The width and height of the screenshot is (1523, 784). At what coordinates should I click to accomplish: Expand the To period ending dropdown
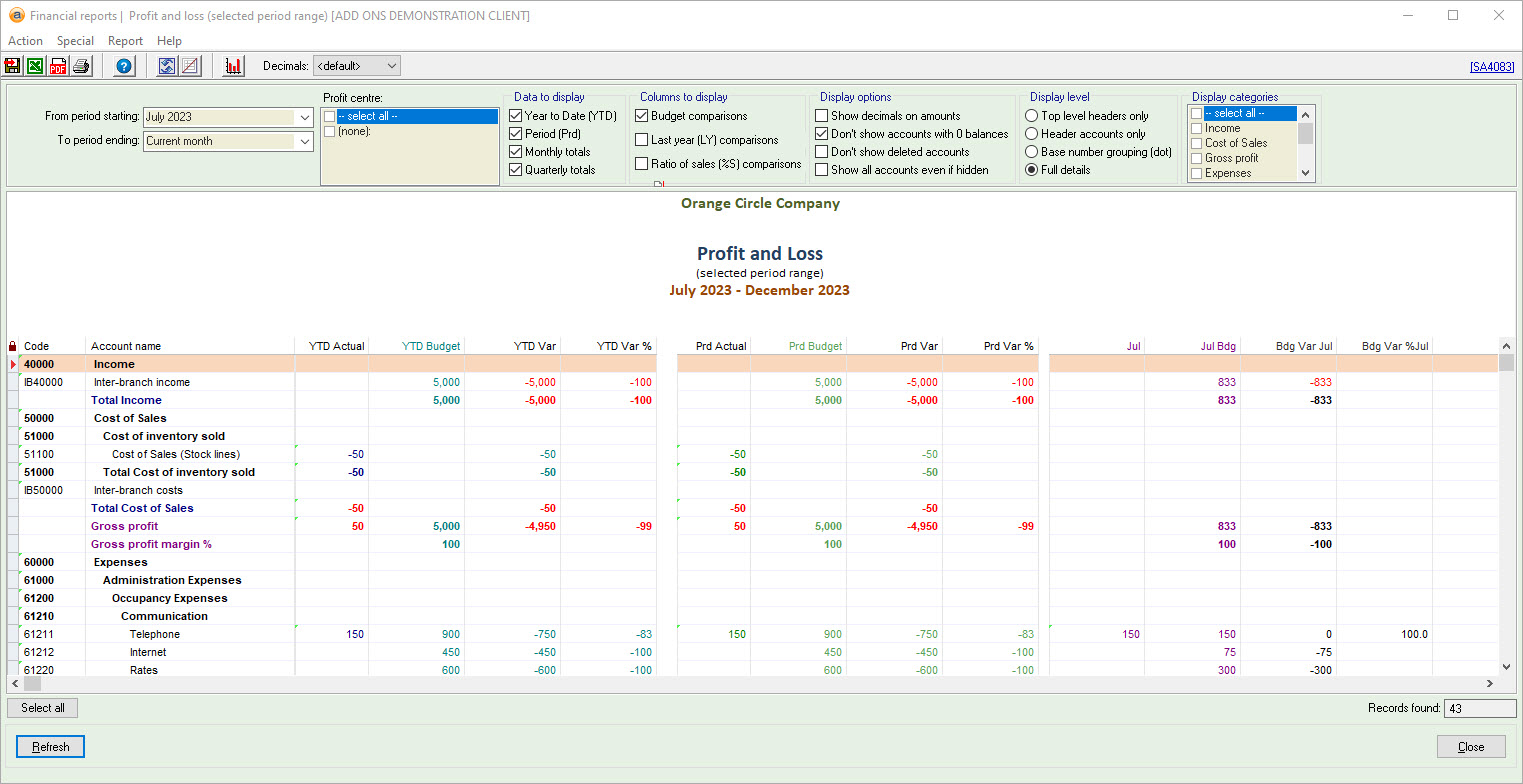coord(305,141)
